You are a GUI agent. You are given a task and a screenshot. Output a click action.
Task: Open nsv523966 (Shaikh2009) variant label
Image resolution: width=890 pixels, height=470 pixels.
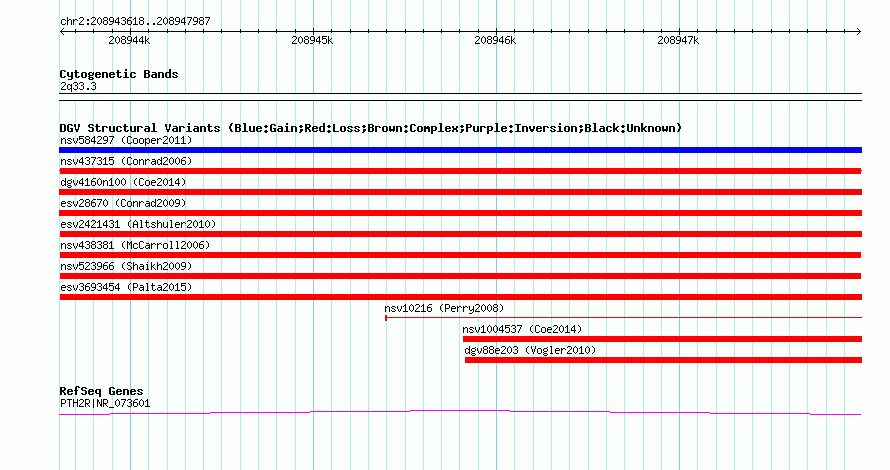click(x=126, y=266)
